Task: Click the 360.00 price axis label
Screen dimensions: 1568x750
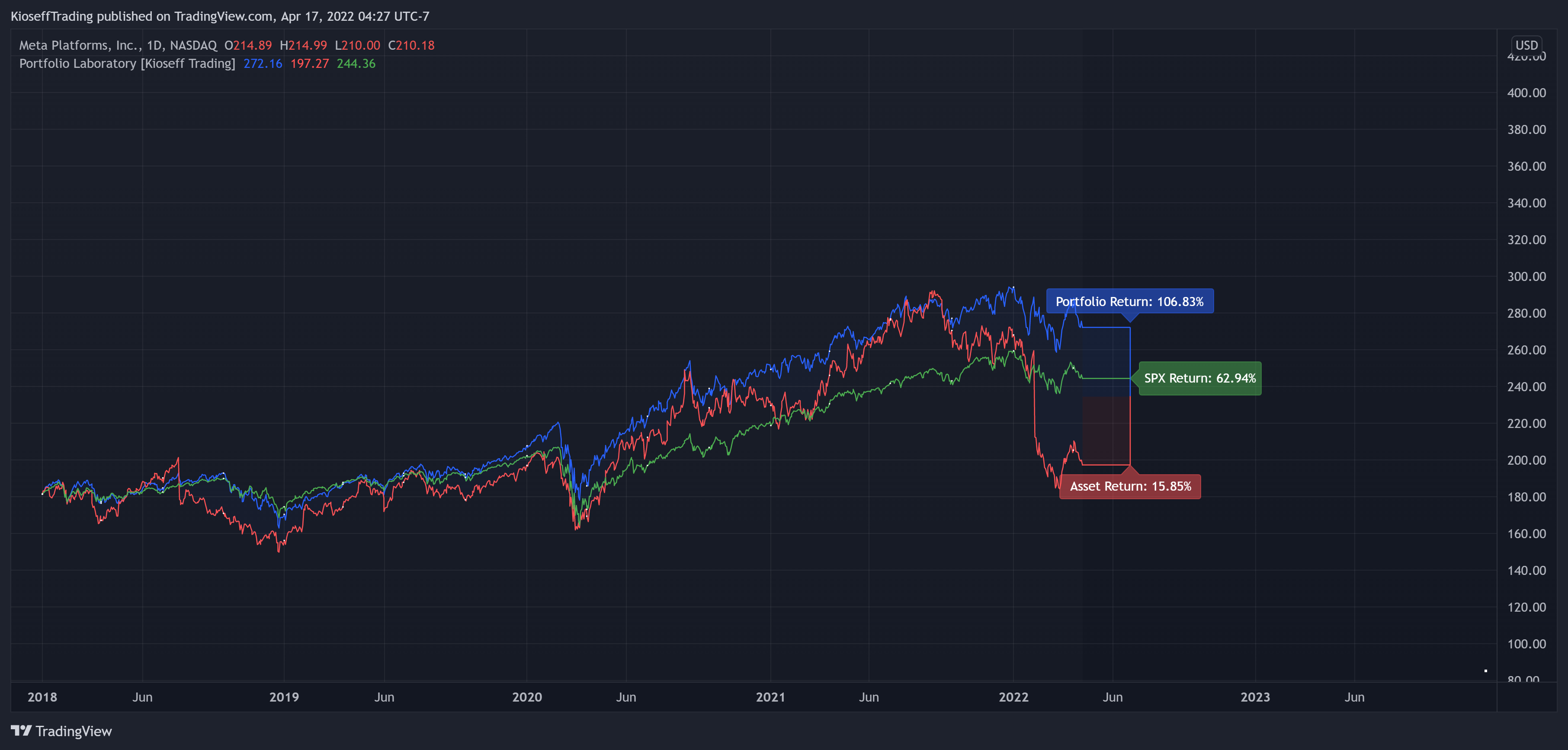Action: click(1526, 167)
